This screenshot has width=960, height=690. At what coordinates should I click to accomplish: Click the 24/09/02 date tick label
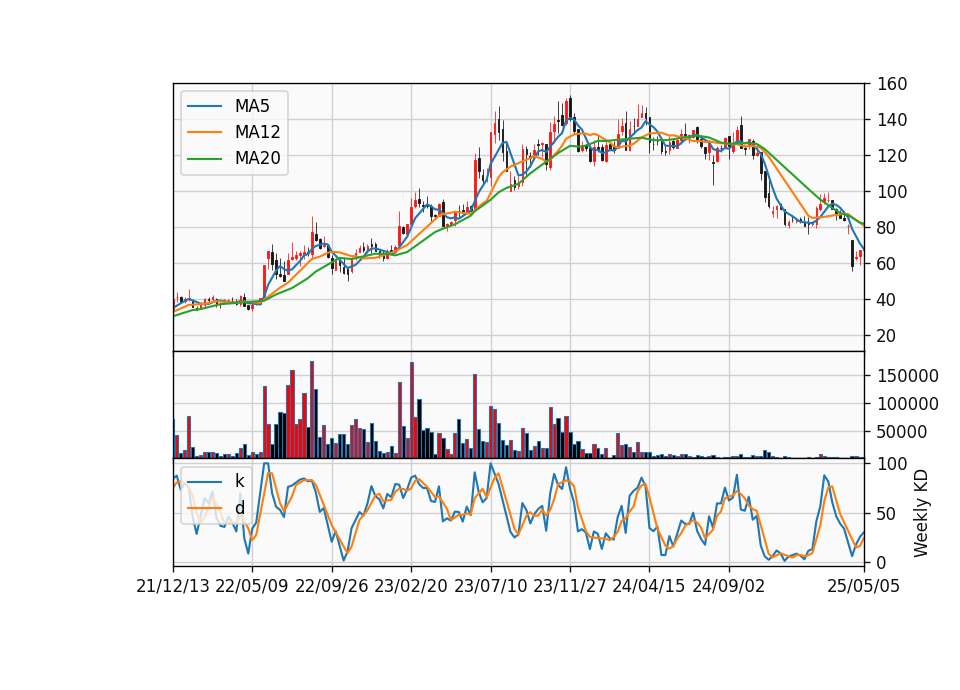[729, 586]
